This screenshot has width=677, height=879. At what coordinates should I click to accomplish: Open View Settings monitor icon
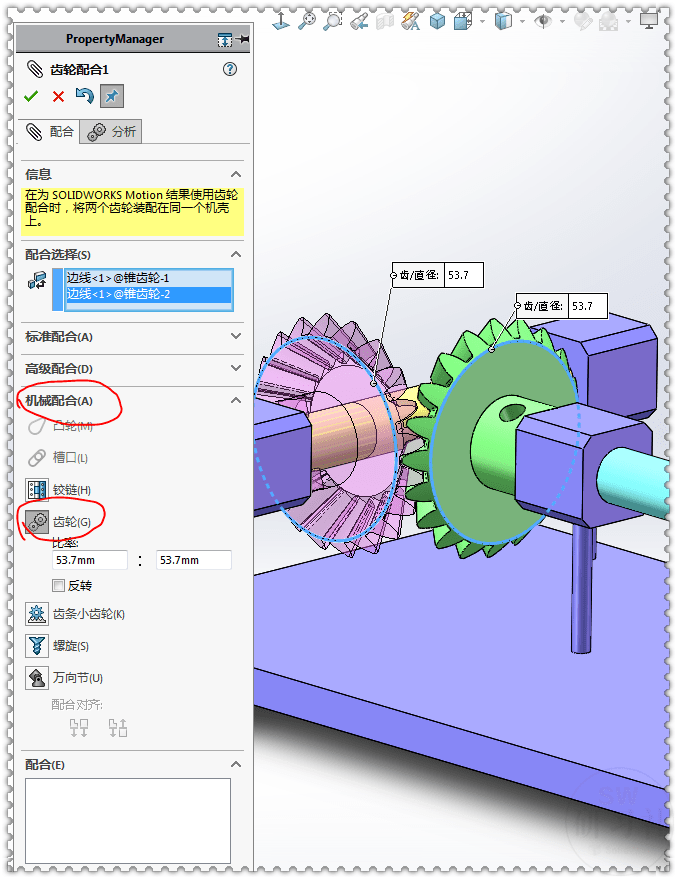click(x=649, y=21)
